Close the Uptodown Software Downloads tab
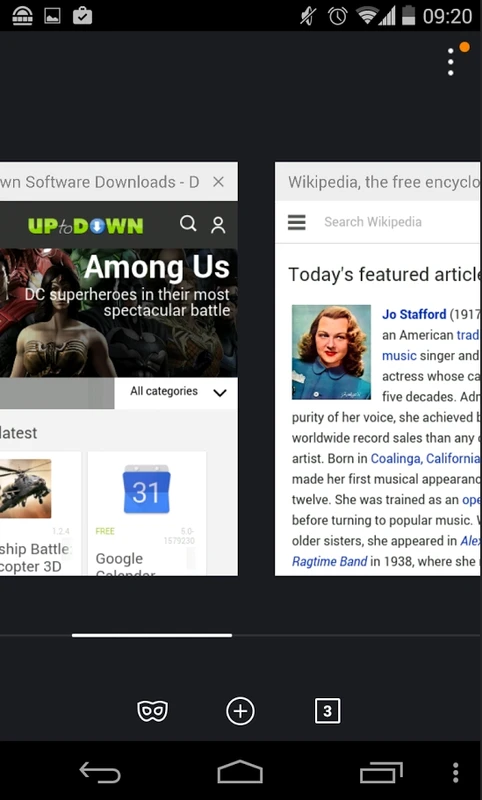The image size is (482, 800). pos(218,182)
